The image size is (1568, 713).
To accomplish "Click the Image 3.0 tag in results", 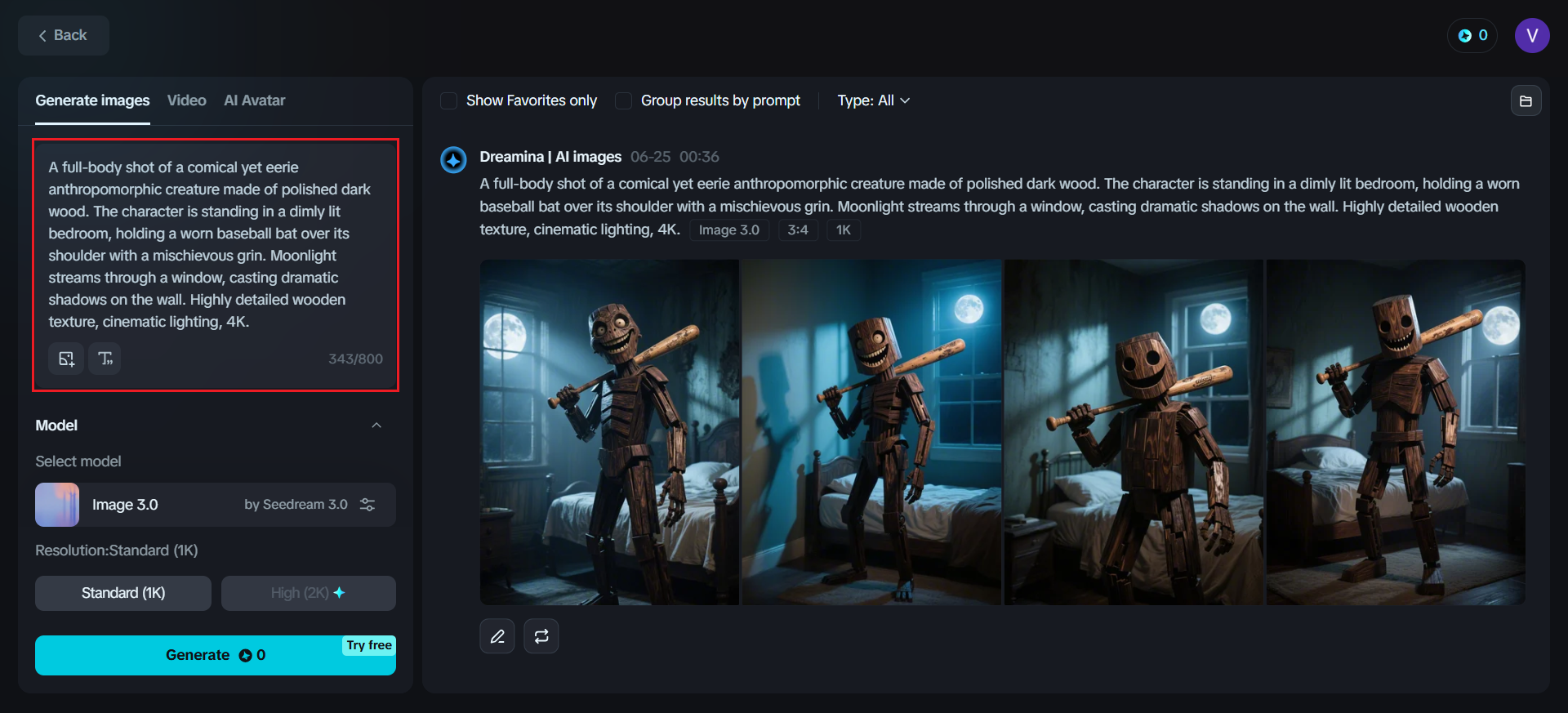I will [x=729, y=230].
